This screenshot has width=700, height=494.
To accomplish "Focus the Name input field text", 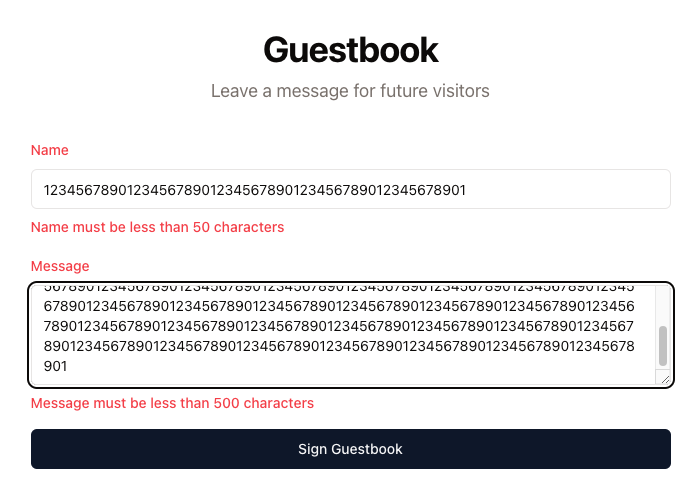I will click(254, 190).
